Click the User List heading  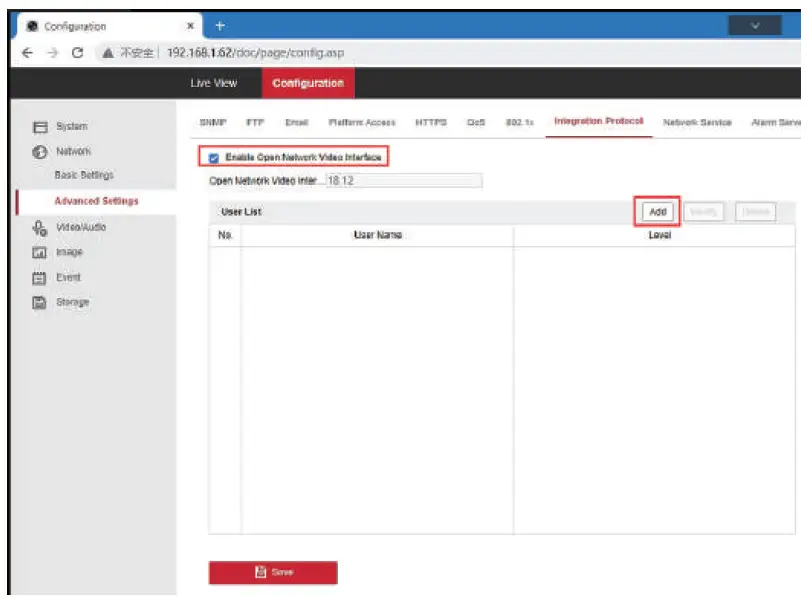241,212
